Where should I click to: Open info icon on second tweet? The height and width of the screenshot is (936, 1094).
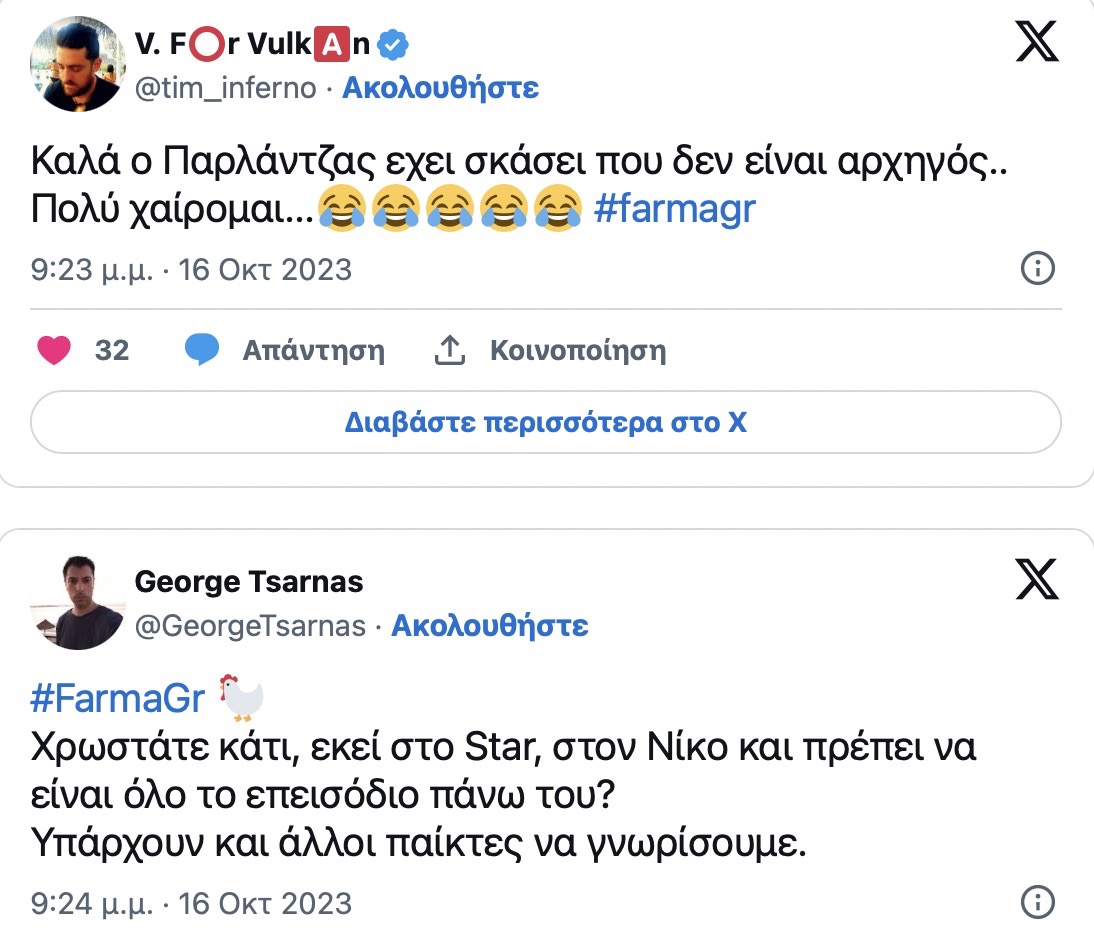[x=1037, y=901]
